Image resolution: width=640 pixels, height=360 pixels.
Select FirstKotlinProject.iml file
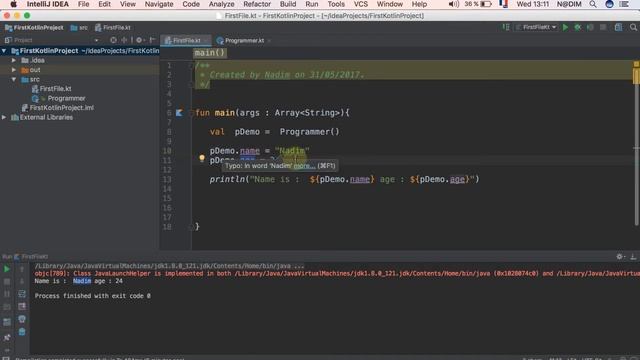(58, 108)
